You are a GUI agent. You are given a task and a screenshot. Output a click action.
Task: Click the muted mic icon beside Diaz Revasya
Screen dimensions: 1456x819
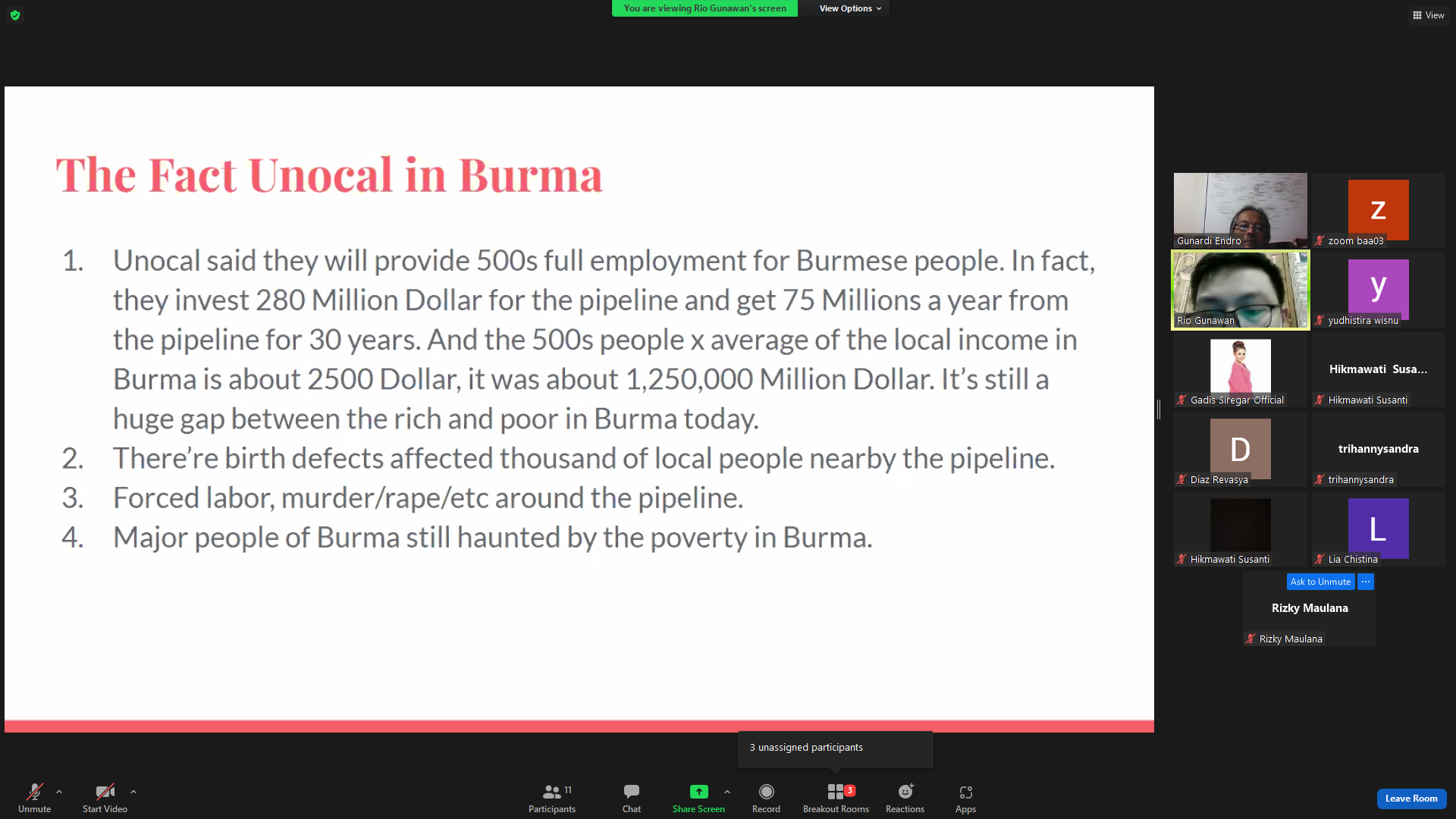(x=1182, y=479)
